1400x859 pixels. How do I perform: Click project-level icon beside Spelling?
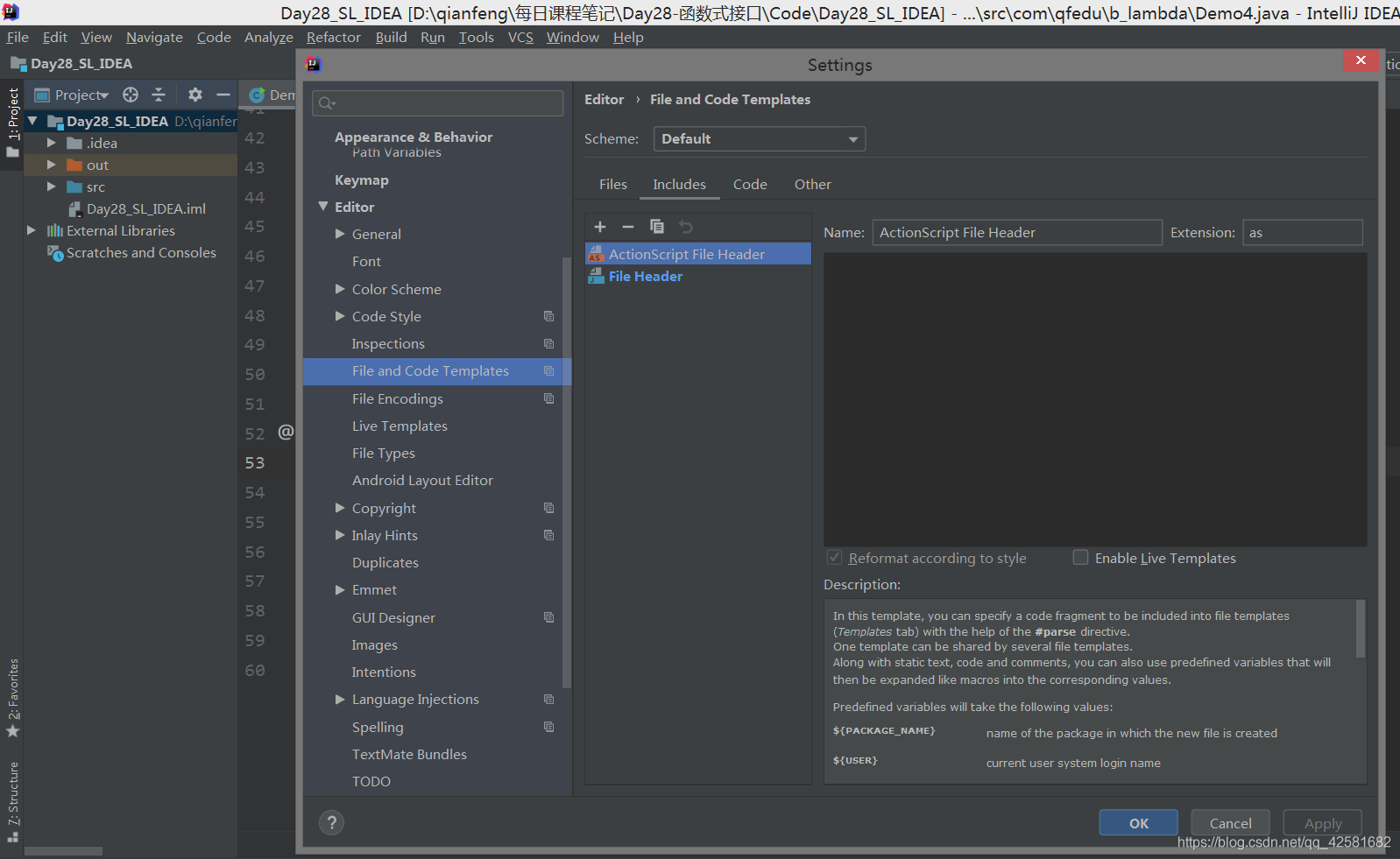pyautogui.click(x=548, y=727)
